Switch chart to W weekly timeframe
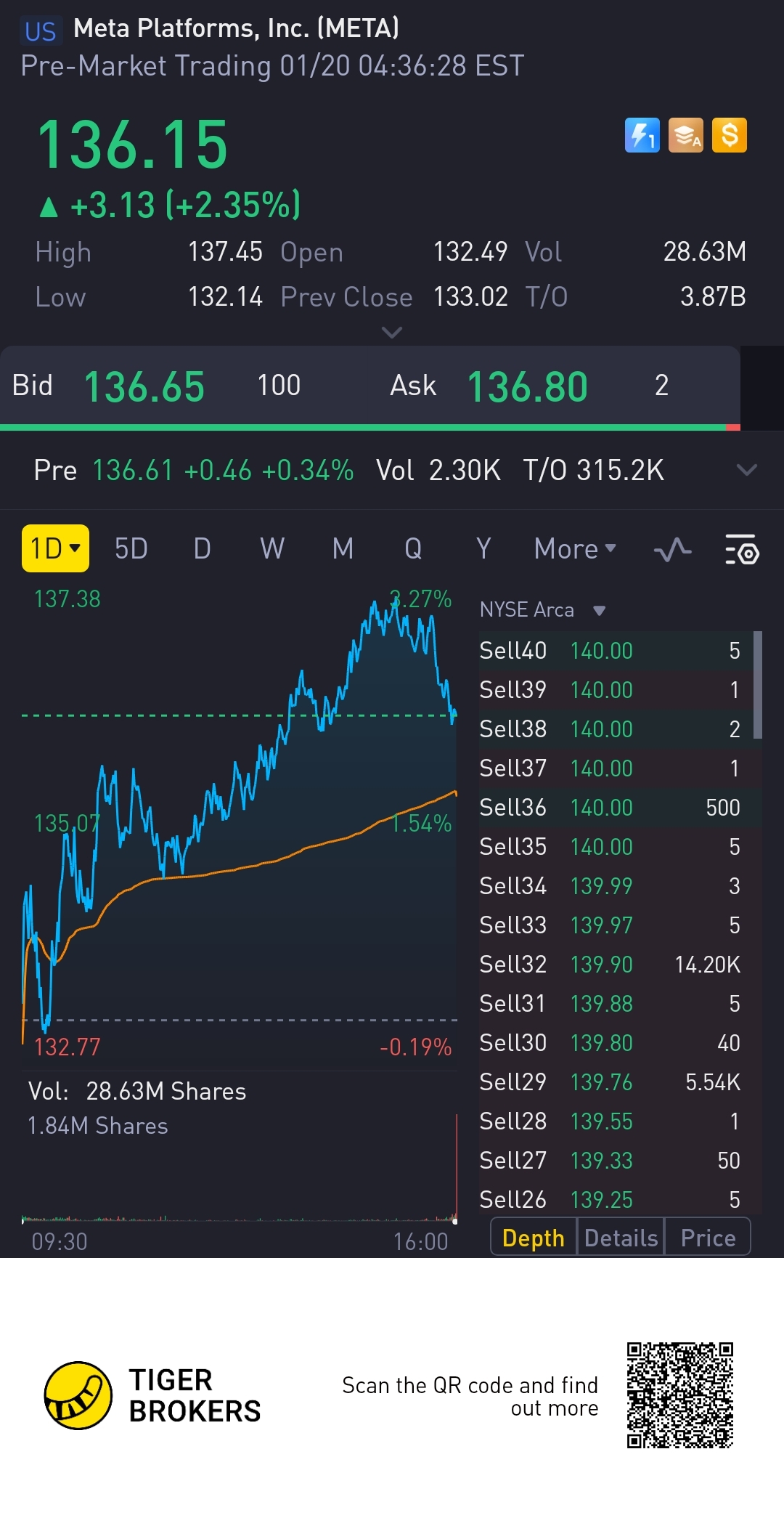Viewport: 784px width, 1534px height. point(272,549)
